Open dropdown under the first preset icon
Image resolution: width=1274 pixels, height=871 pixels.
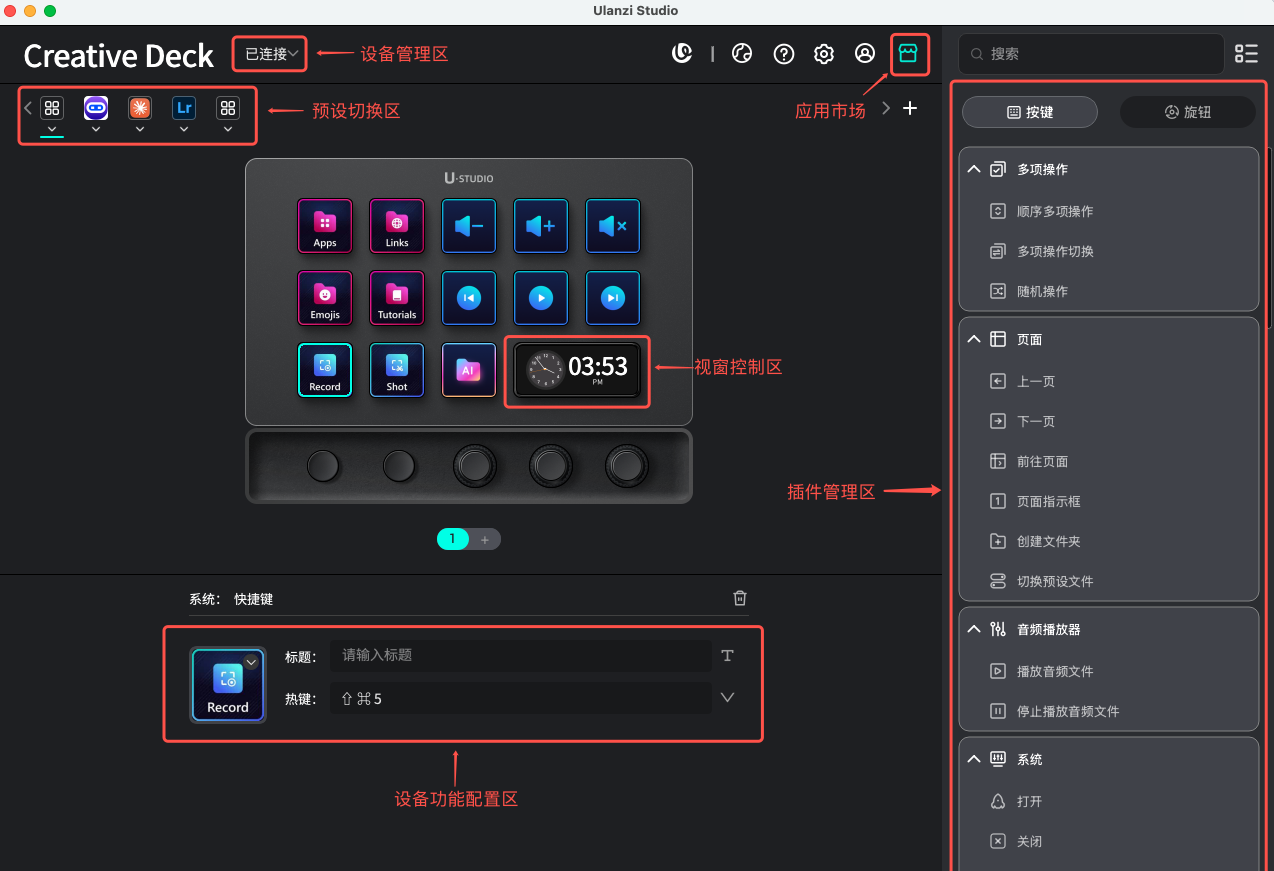tap(52, 129)
